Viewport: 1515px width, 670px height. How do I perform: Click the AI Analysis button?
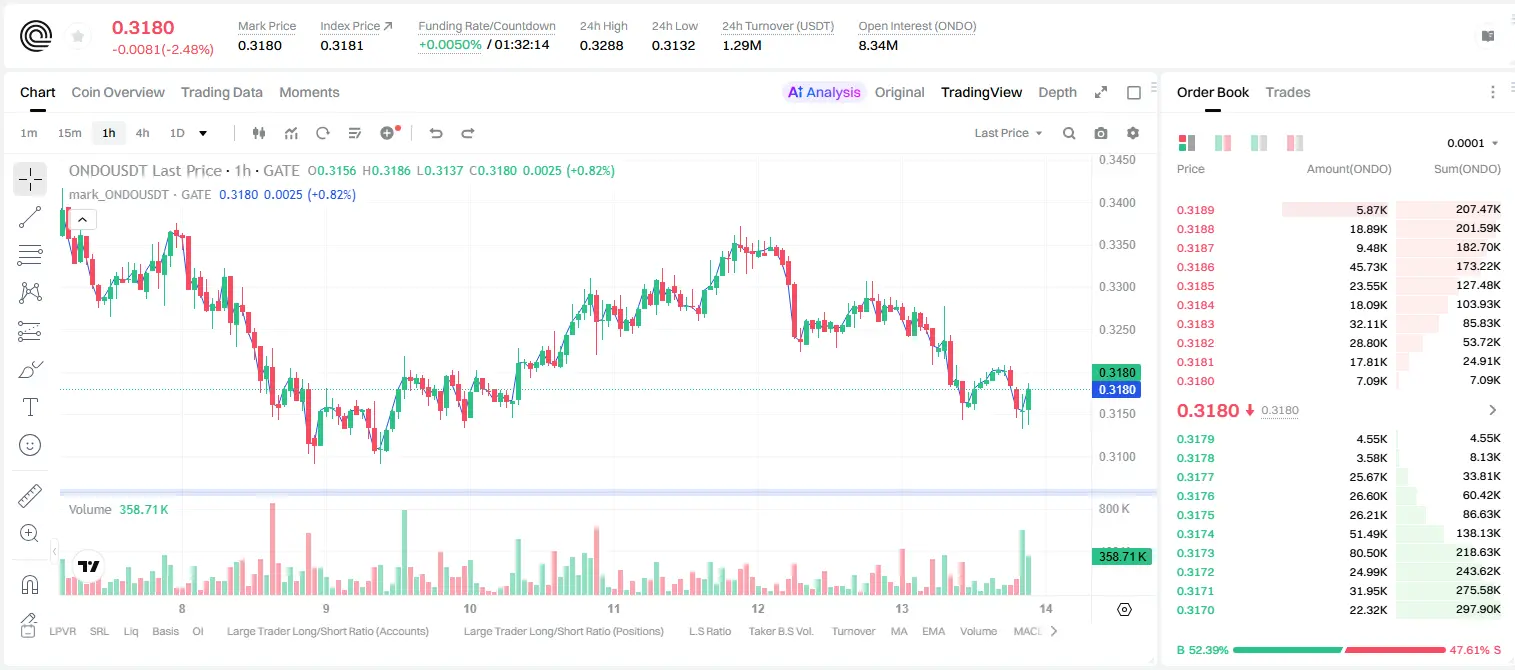[x=823, y=92]
